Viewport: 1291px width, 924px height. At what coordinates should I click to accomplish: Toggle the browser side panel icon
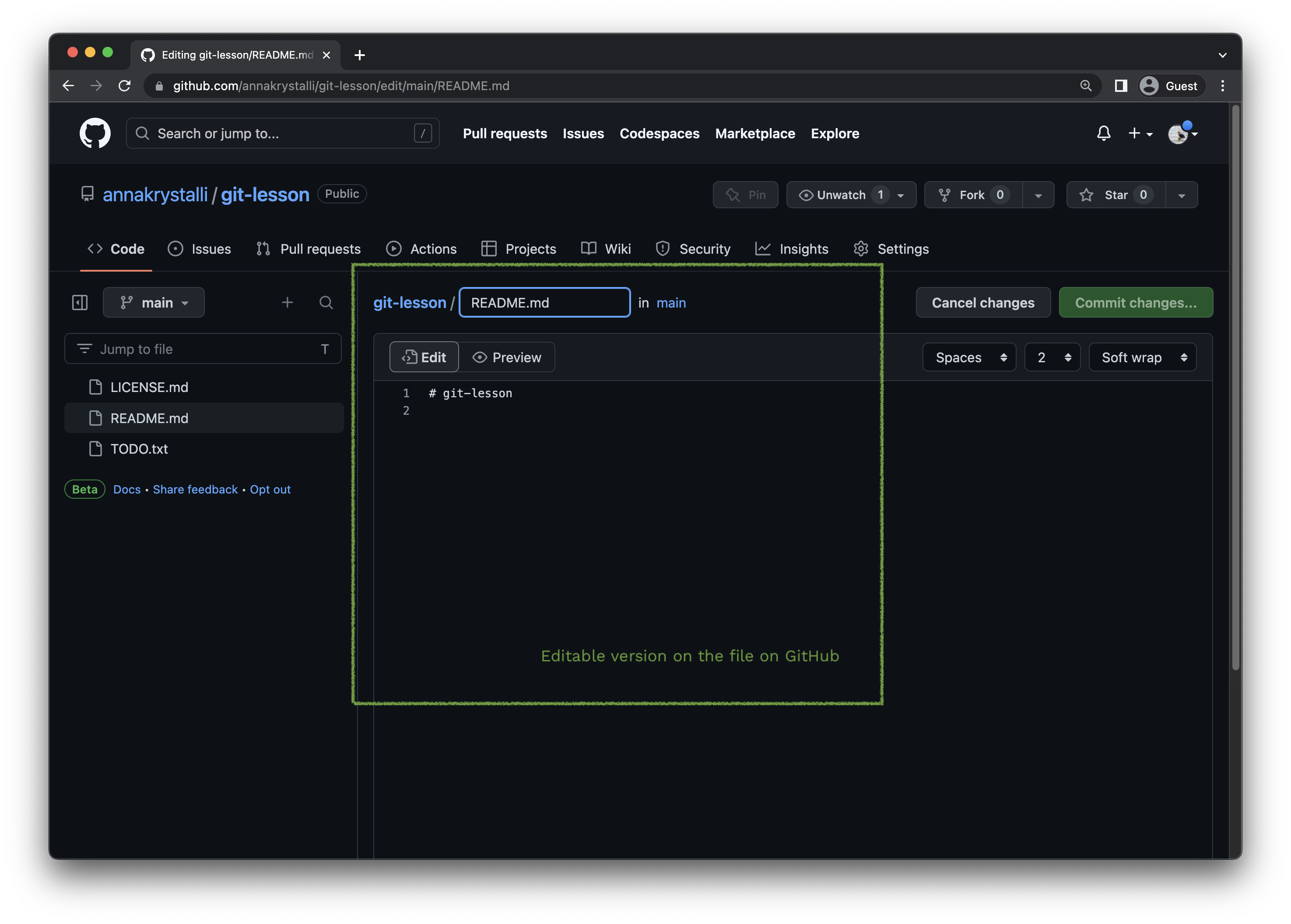point(1120,86)
